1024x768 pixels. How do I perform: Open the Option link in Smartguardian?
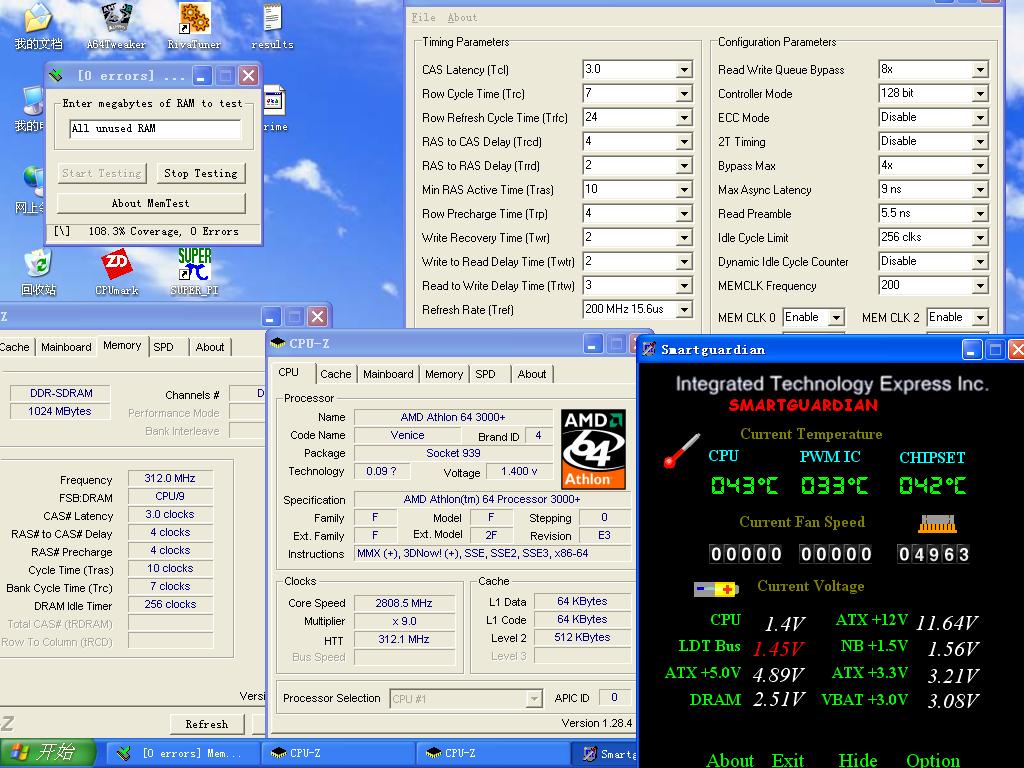point(933,760)
